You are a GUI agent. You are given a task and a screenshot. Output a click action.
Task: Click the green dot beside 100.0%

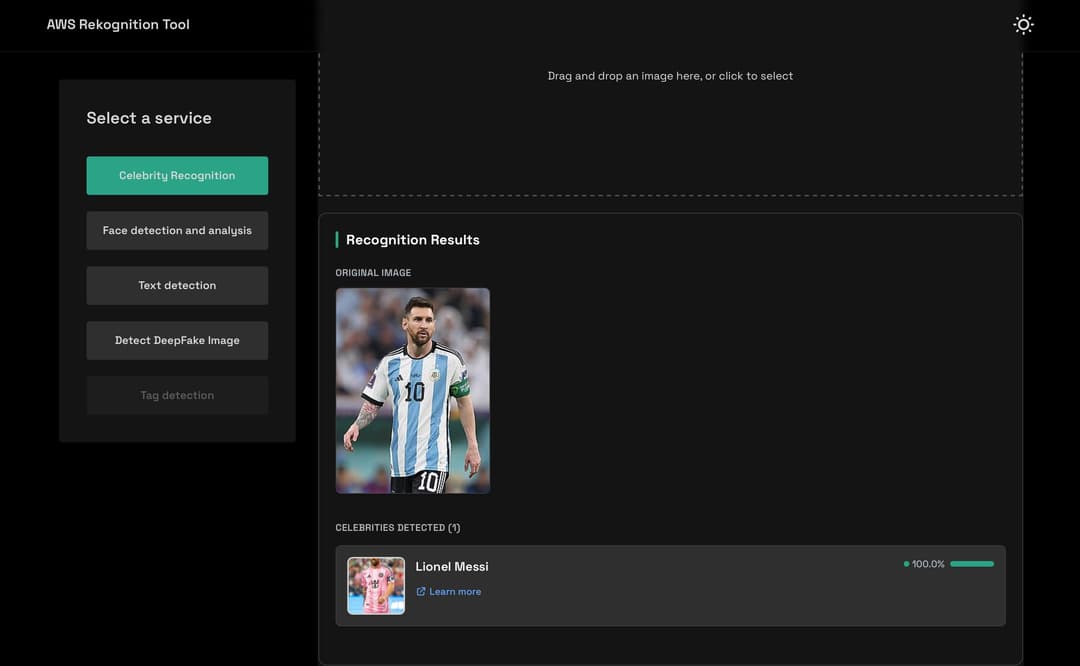click(906, 564)
